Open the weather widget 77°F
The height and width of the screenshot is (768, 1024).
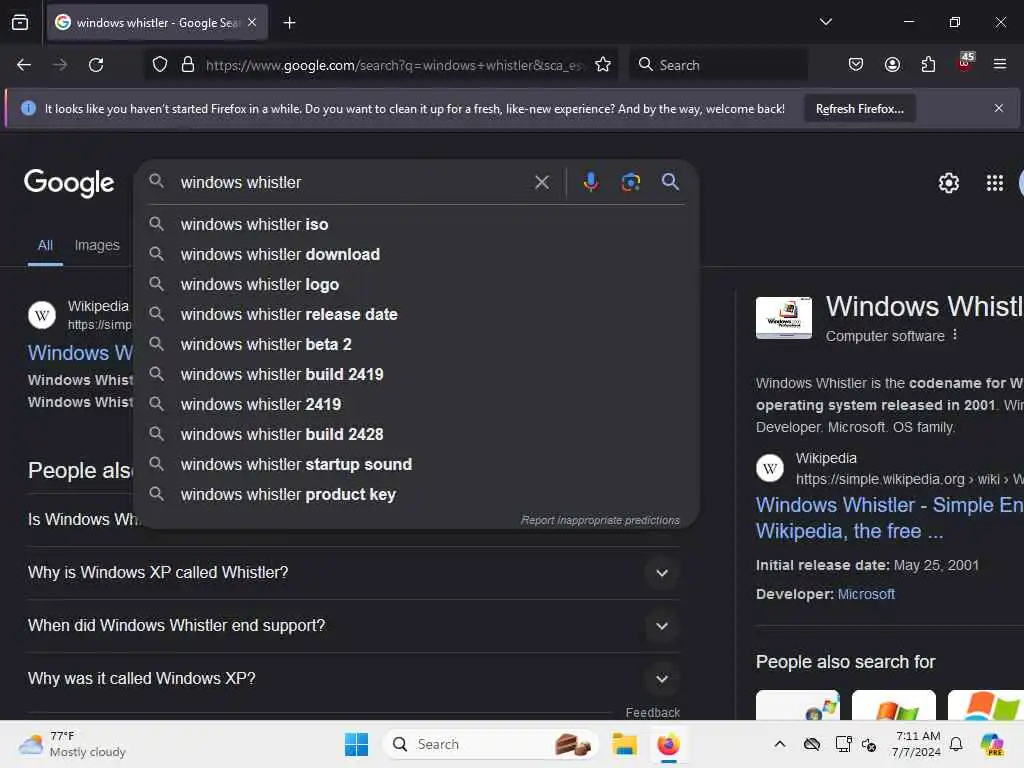[72, 744]
